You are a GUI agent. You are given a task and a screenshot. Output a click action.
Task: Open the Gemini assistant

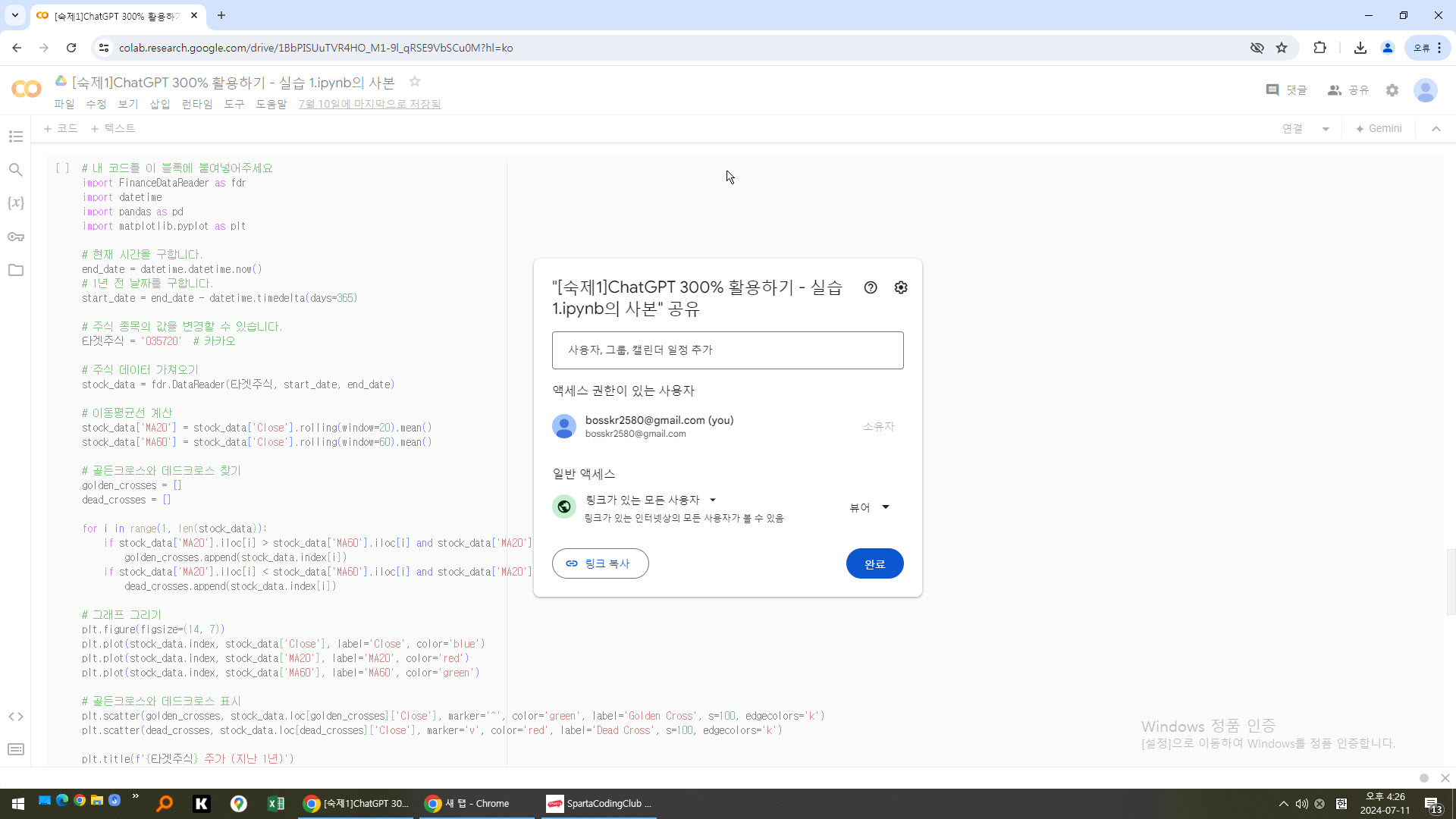tap(1379, 129)
